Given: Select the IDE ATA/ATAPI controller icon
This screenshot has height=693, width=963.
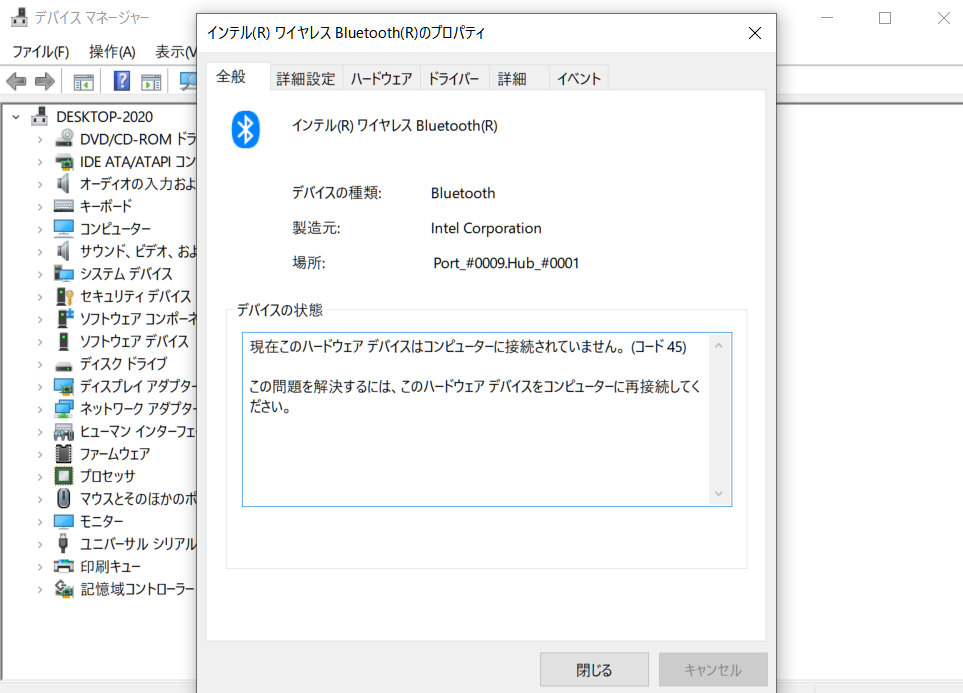Looking at the screenshot, I should (64, 162).
